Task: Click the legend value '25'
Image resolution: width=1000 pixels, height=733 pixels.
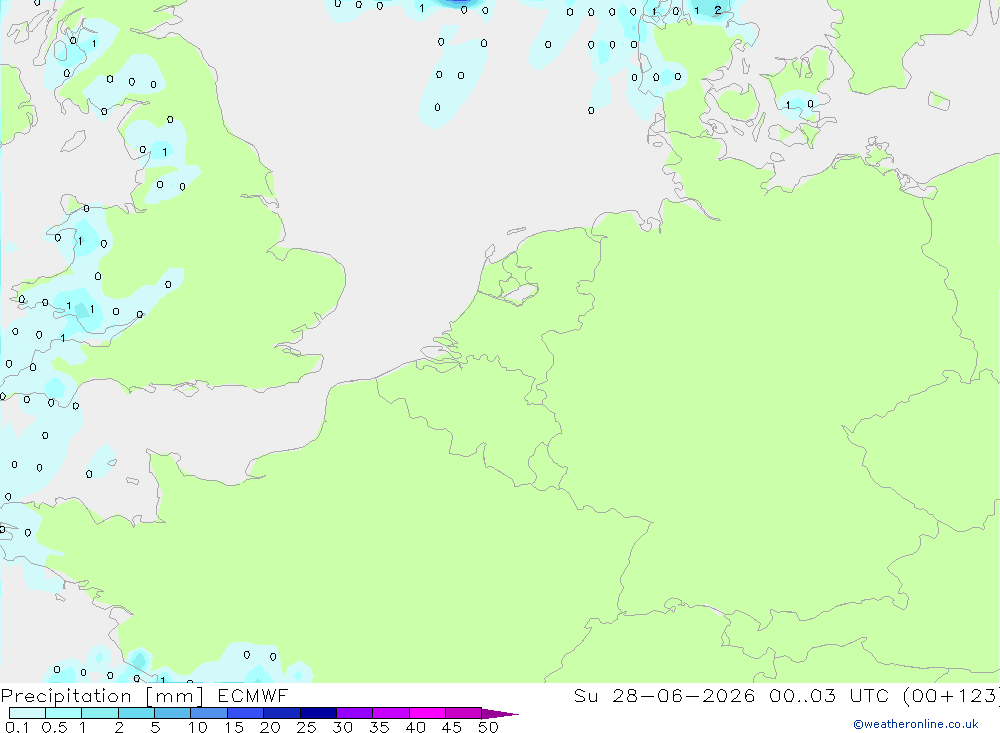Action: [306, 727]
